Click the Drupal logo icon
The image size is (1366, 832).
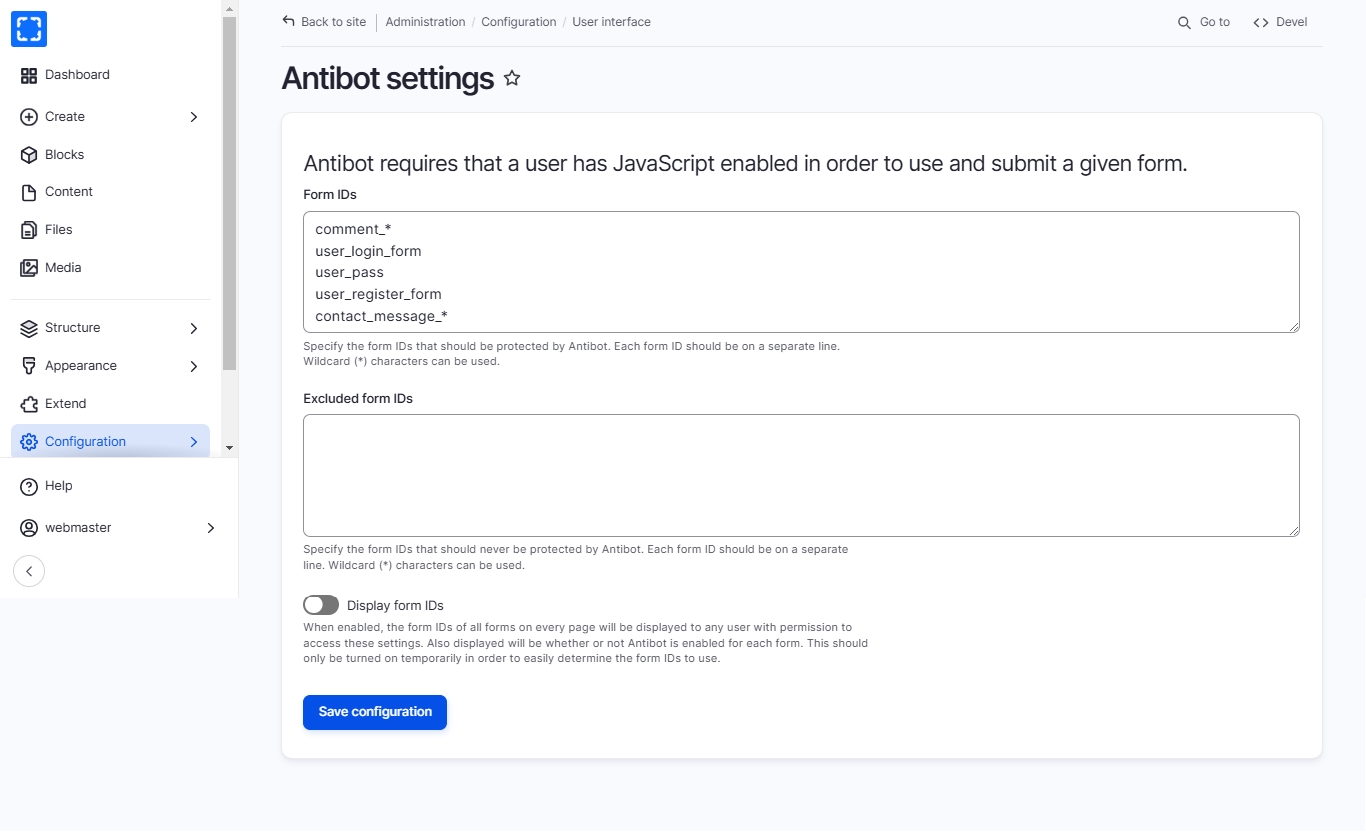click(x=29, y=29)
